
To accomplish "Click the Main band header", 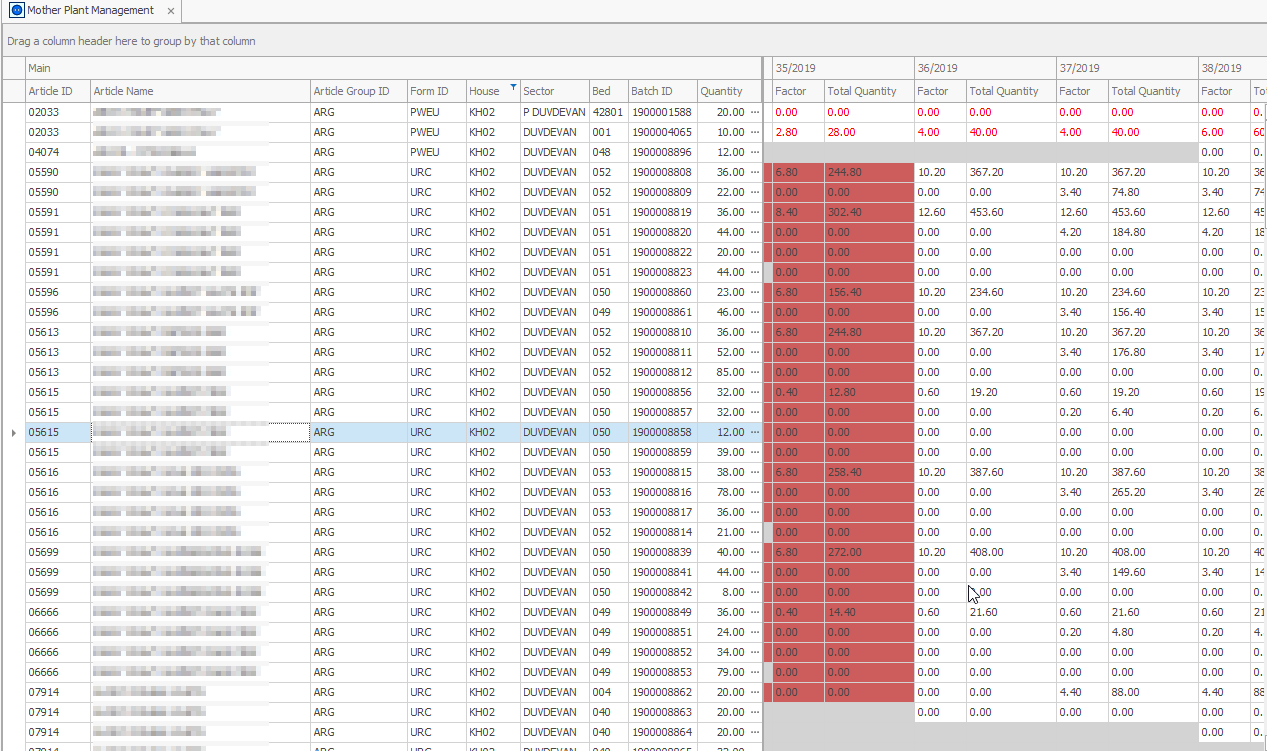I will coord(394,68).
